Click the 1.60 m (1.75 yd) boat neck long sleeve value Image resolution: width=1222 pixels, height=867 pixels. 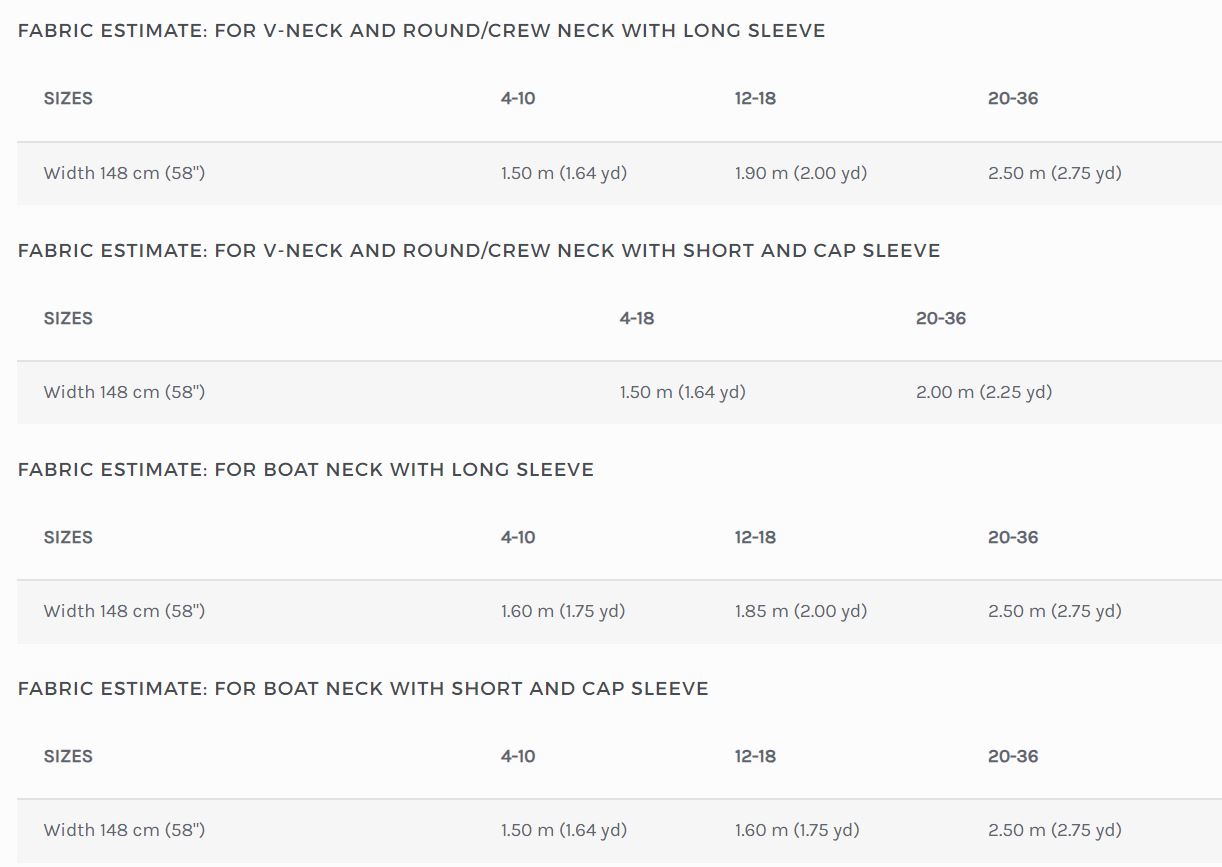(x=563, y=611)
